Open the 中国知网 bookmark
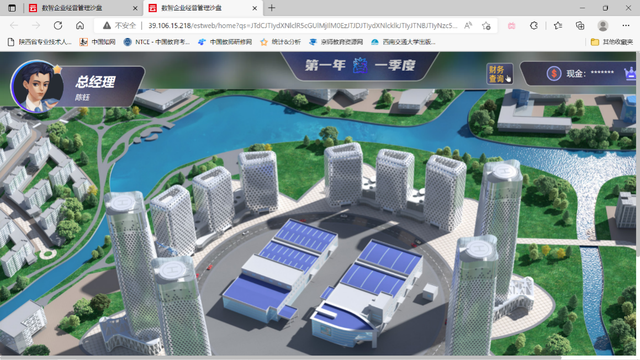 point(98,42)
